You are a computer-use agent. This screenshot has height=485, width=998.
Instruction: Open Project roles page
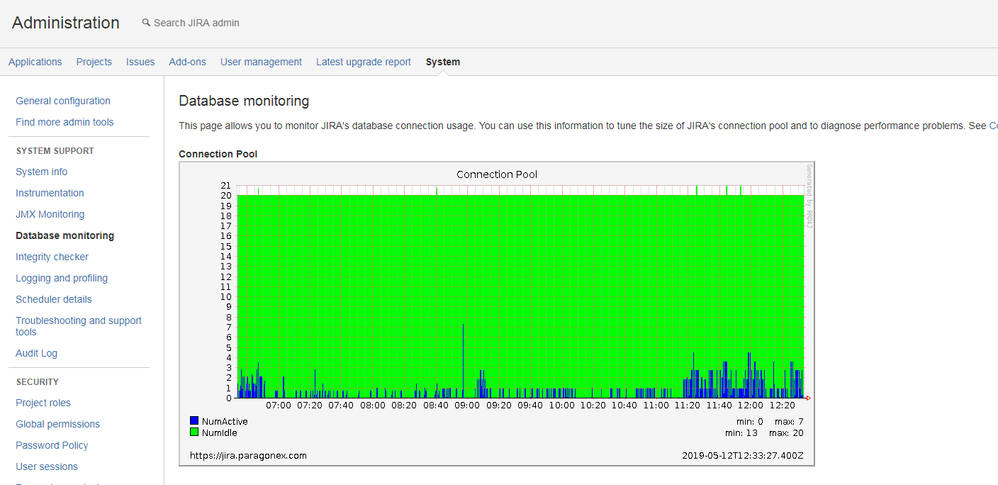coord(43,403)
